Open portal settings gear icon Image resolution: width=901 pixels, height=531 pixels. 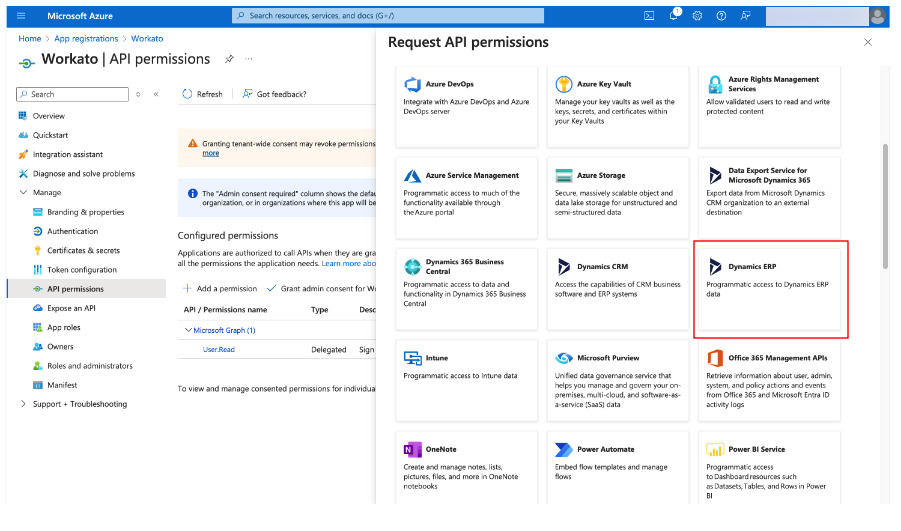point(697,16)
